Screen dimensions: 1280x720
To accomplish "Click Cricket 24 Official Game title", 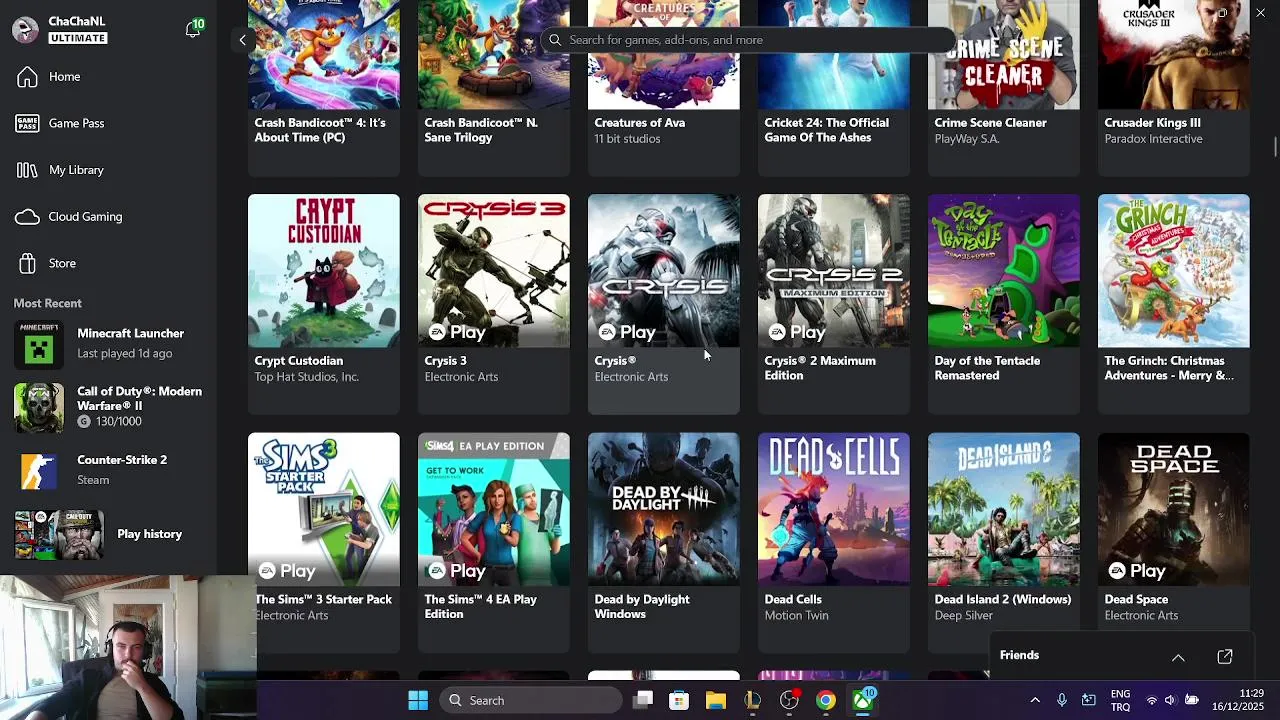I will pos(827,130).
